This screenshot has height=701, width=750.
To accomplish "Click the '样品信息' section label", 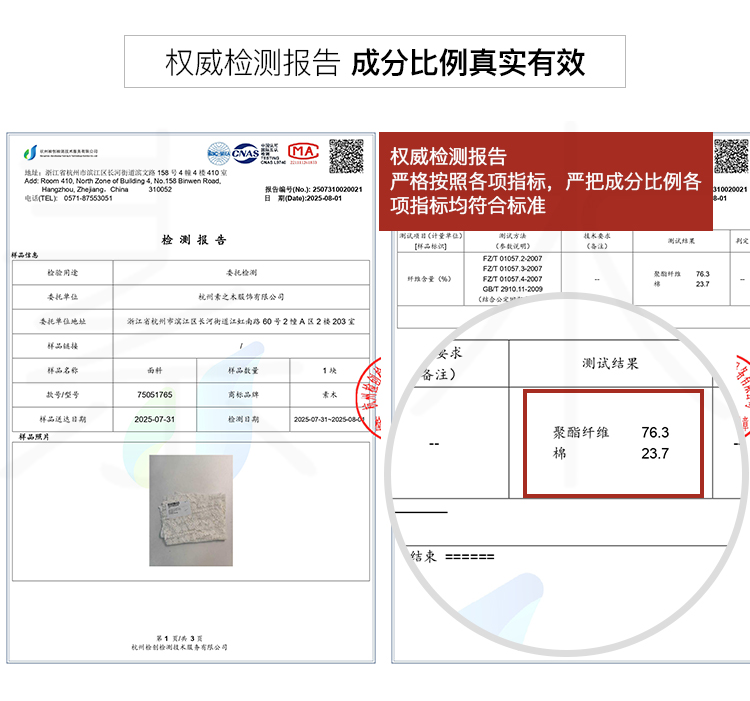I will (24, 255).
